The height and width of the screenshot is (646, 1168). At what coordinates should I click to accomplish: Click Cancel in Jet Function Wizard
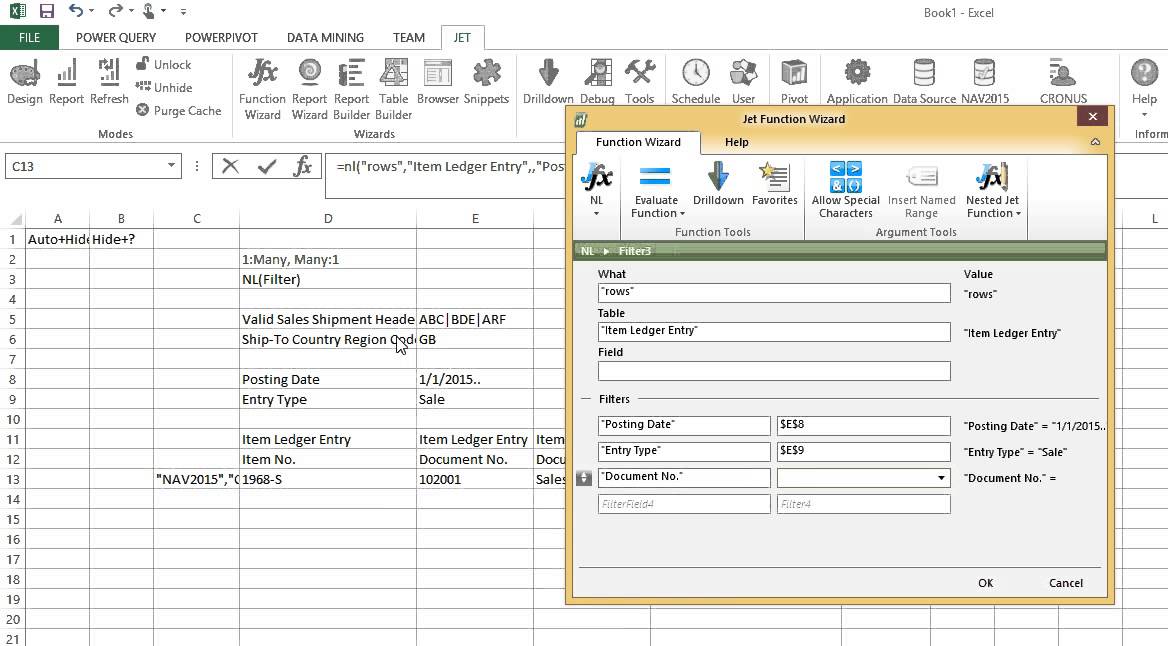(1066, 583)
